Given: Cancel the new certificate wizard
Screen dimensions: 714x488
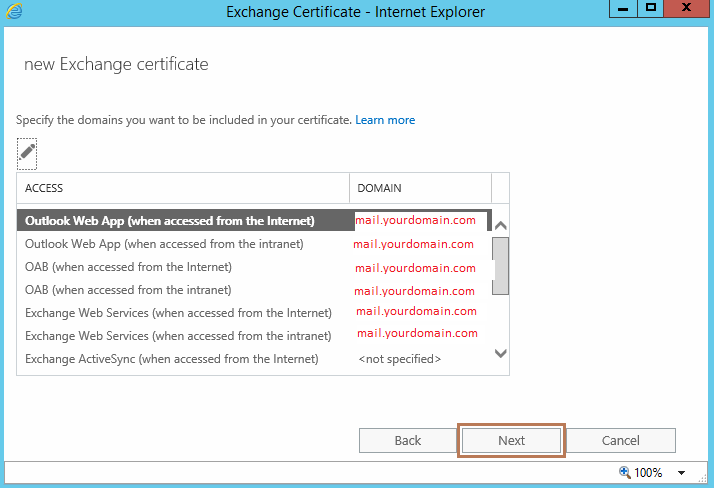Looking at the screenshot, I should coord(621,440).
